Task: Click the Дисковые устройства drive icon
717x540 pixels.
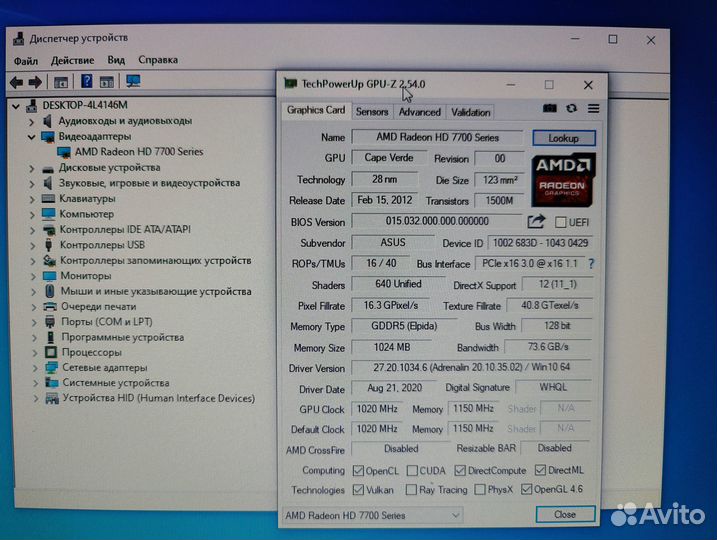Action: (x=48, y=168)
